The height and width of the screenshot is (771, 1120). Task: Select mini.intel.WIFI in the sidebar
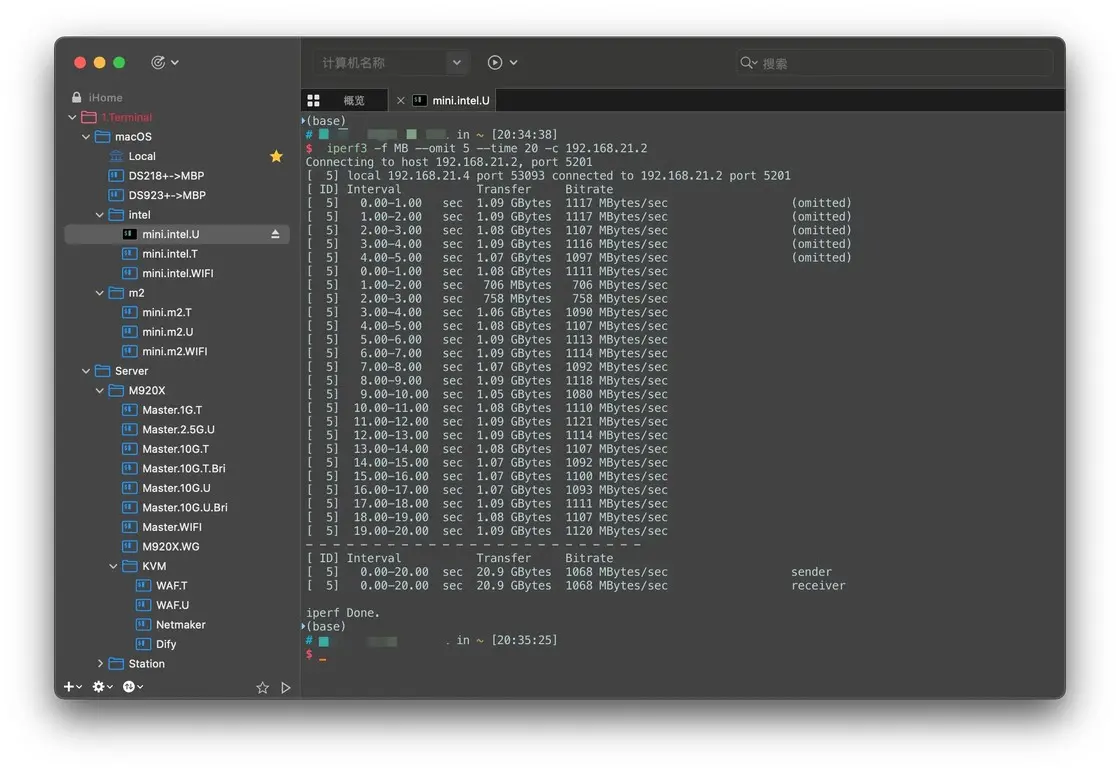tap(178, 273)
